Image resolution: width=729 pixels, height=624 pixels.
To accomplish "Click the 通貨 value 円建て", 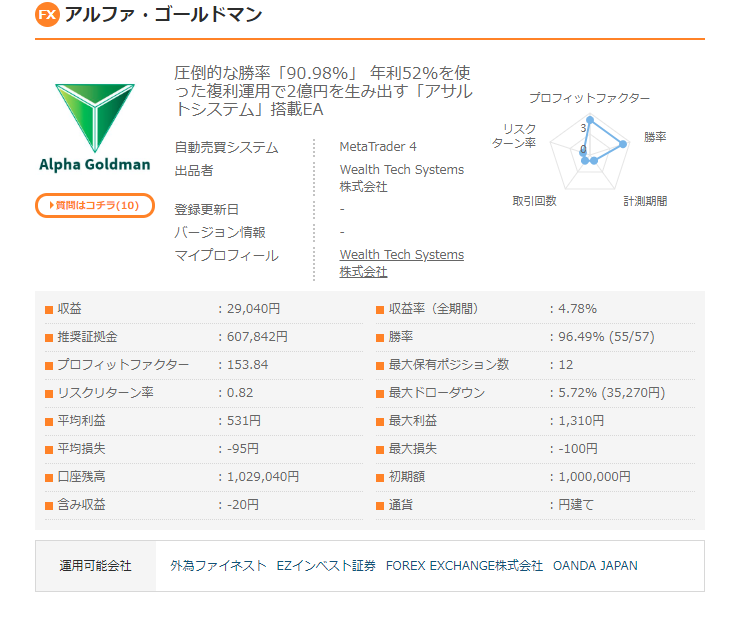I will (x=576, y=505).
